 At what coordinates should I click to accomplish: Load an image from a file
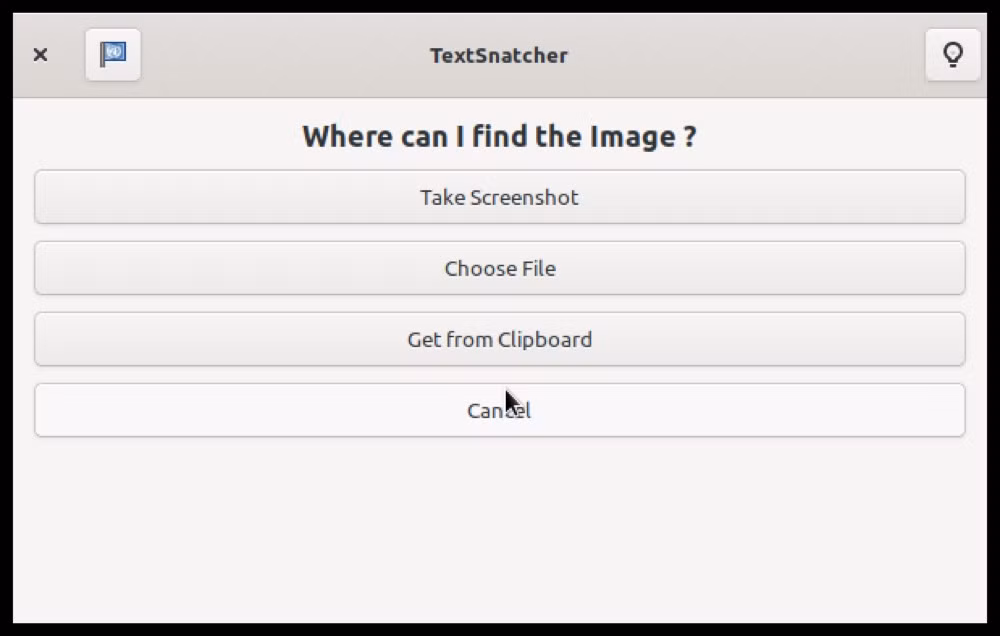(x=499, y=268)
